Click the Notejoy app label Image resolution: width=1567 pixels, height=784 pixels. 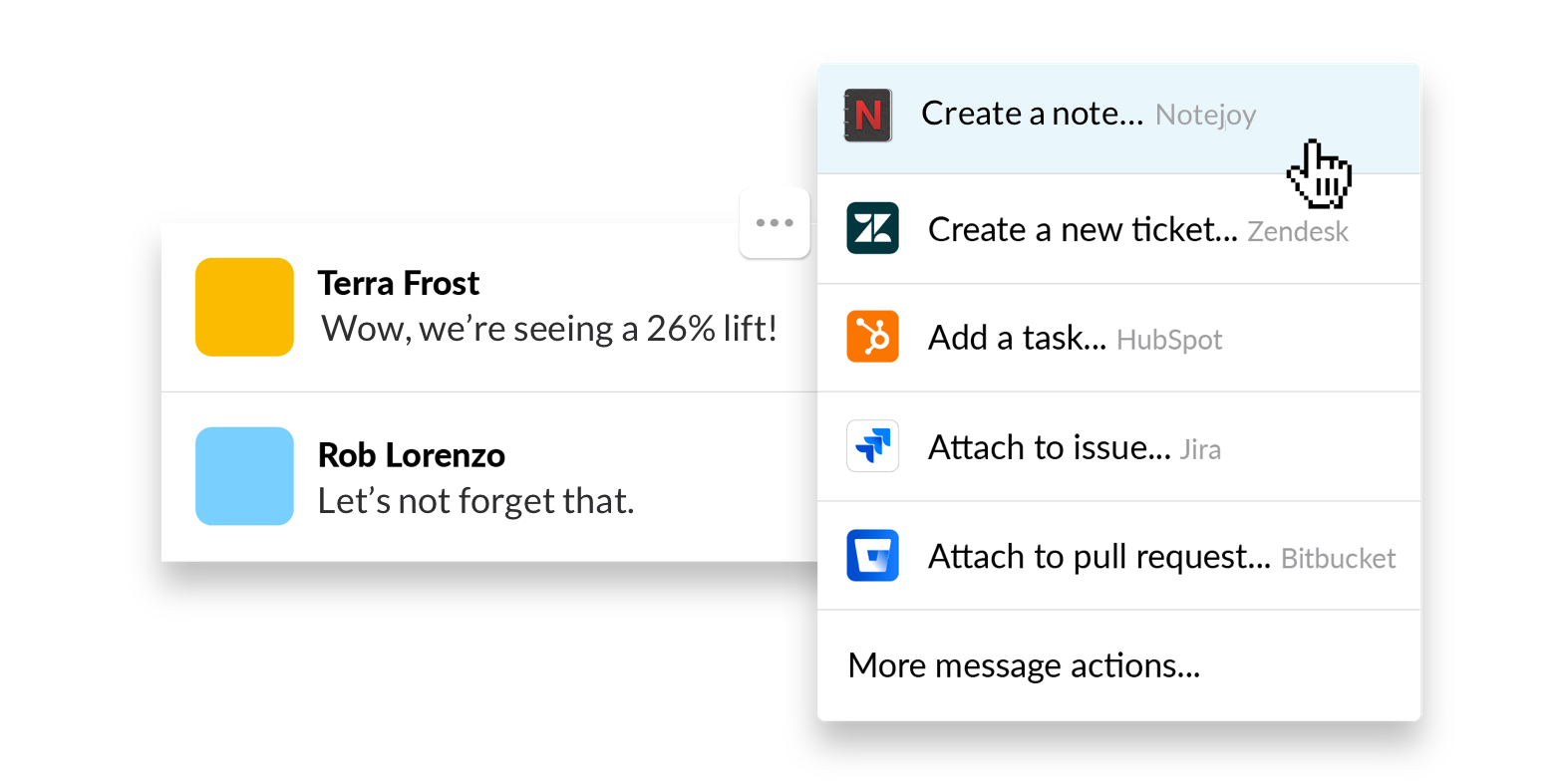pyautogui.click(x=1205, y=116)
